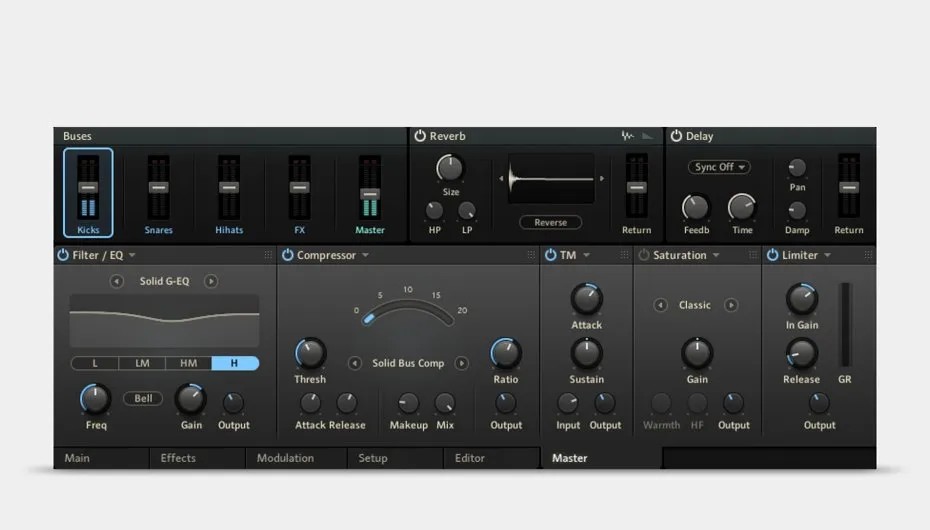
Task: Enable the Saturation module power button
Action: point(644,256)
